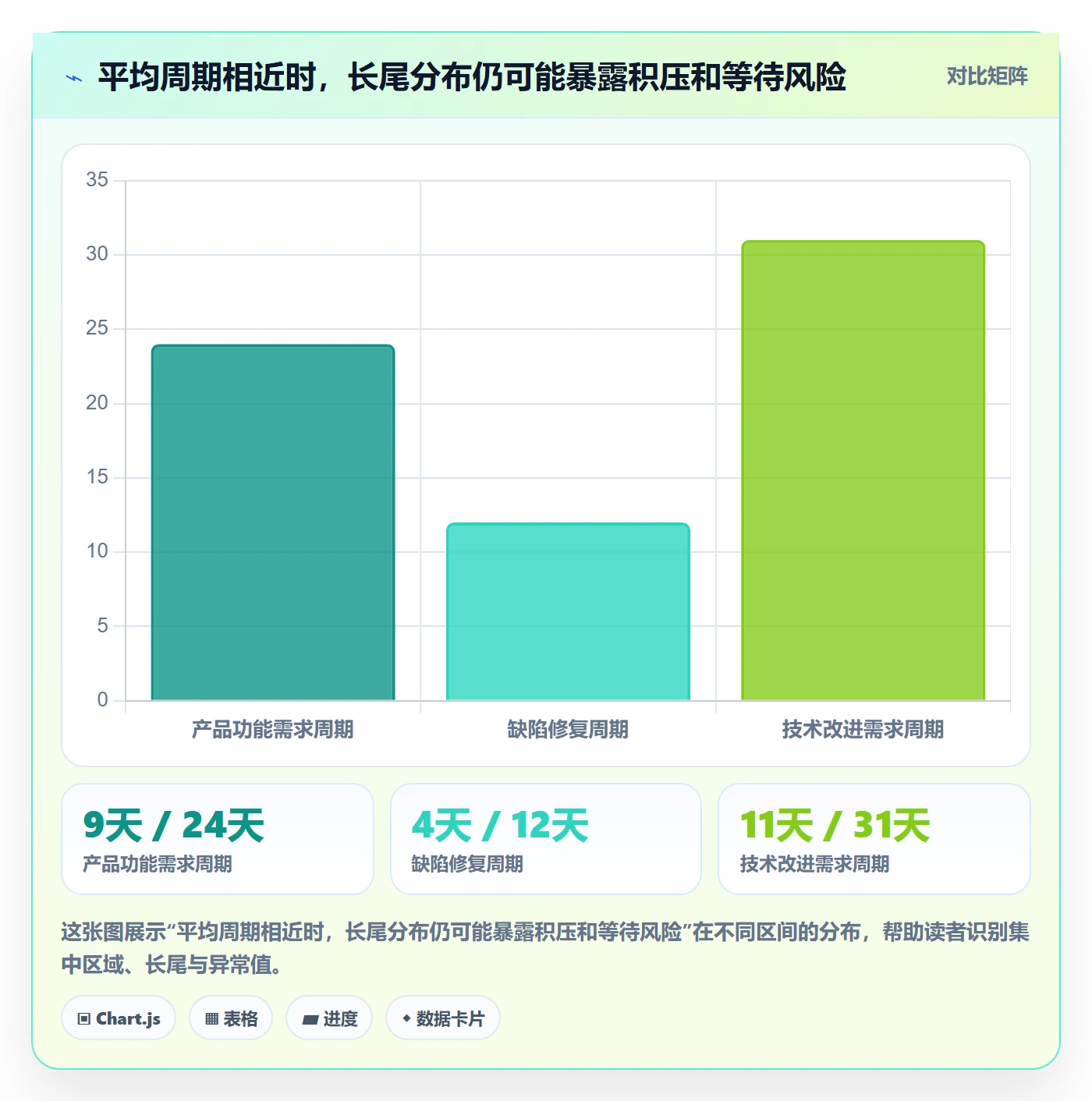Image resolution: width=1092 pixels, height=1101 pixels.
Task: Select the Chart.js tag chip
Action: pyautogui.click(x=119, y=1018)
